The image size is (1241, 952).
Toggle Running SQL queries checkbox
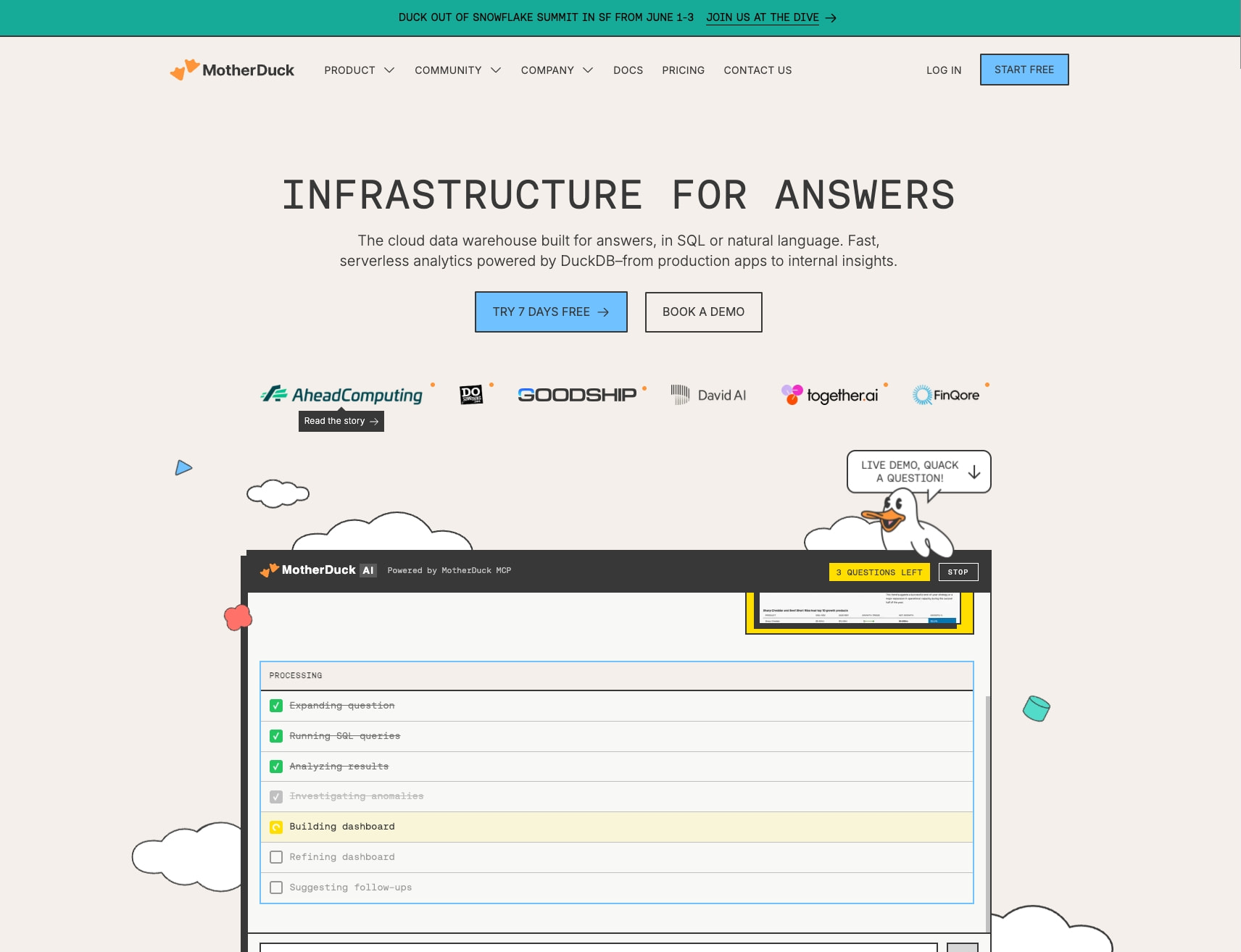click(276, 736)
